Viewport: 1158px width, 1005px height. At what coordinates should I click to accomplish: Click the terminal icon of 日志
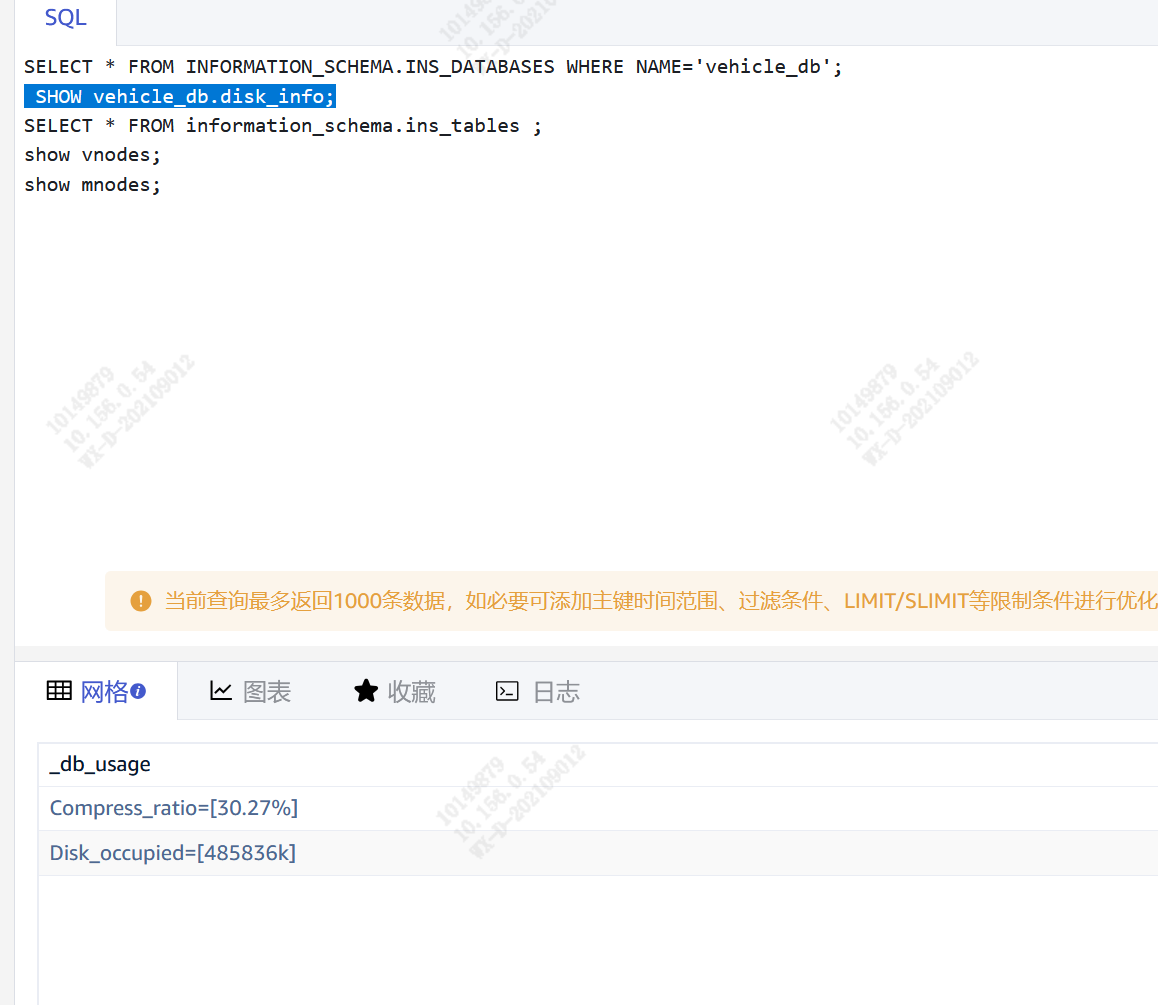click(x=507, y=691)
